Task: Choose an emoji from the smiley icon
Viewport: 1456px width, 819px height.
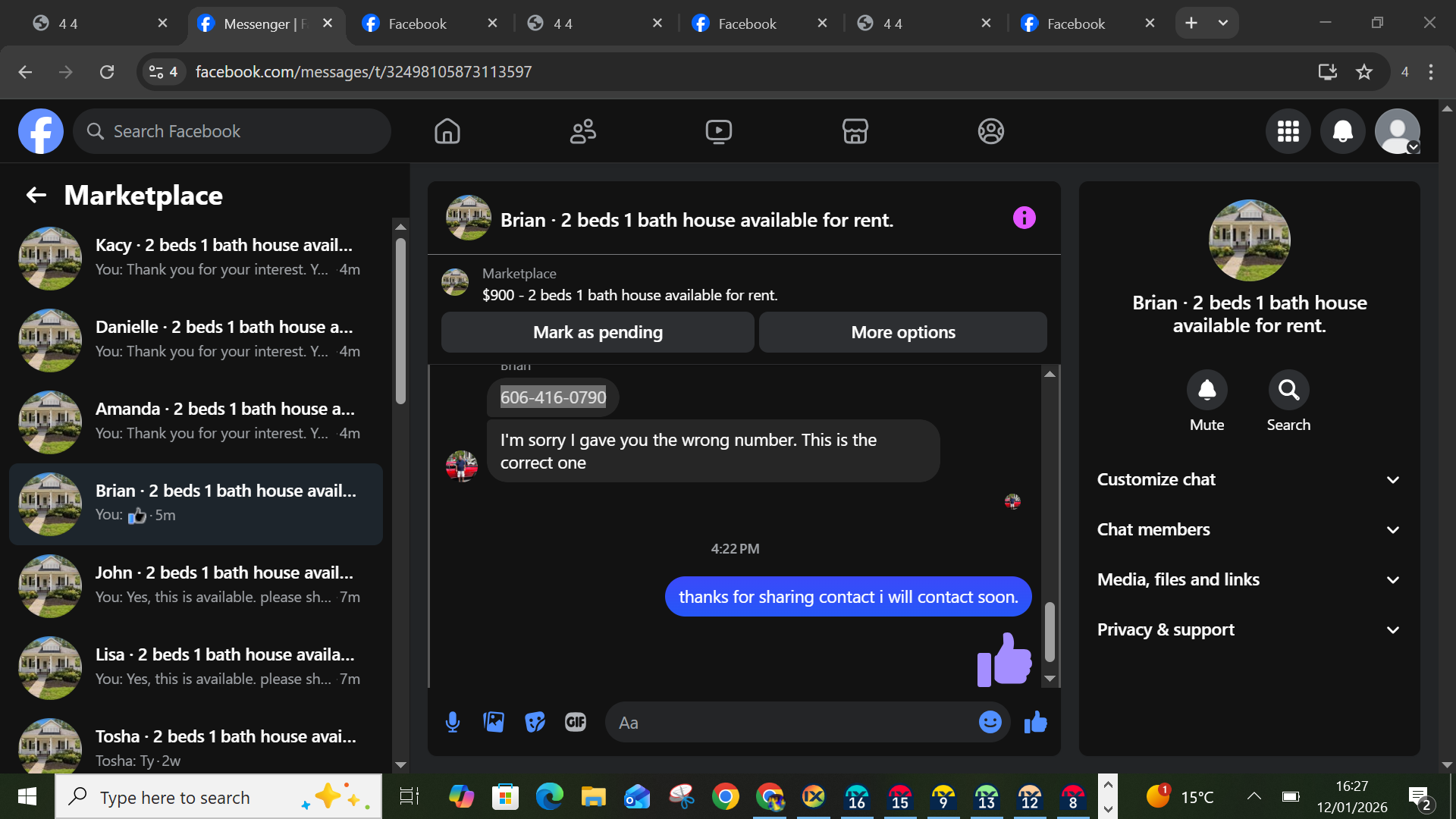Action: [990, 722]
